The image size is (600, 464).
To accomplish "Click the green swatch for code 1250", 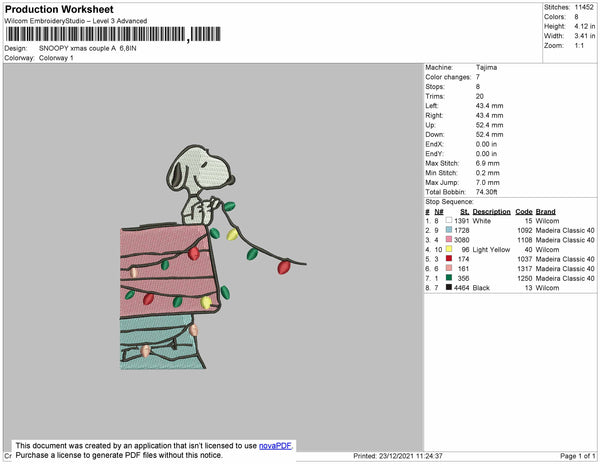I will (x=449, y=278).
